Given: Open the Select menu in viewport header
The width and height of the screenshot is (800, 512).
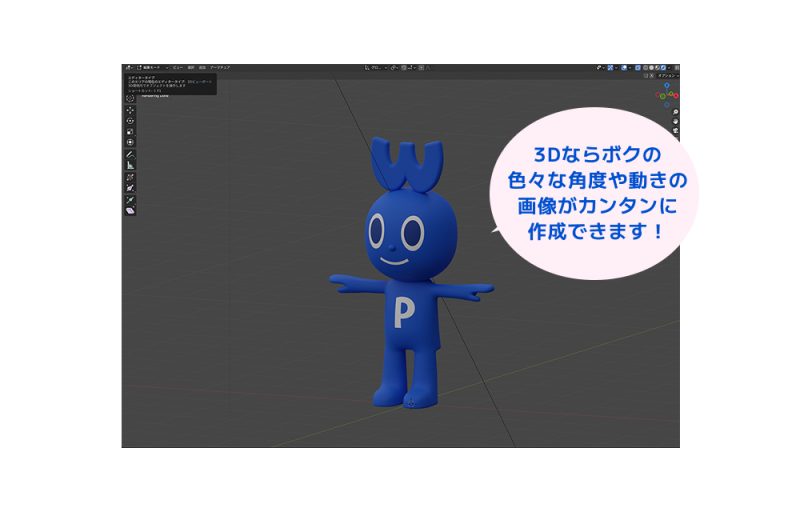Looking at the screenshot, I should tap(190, 68).
